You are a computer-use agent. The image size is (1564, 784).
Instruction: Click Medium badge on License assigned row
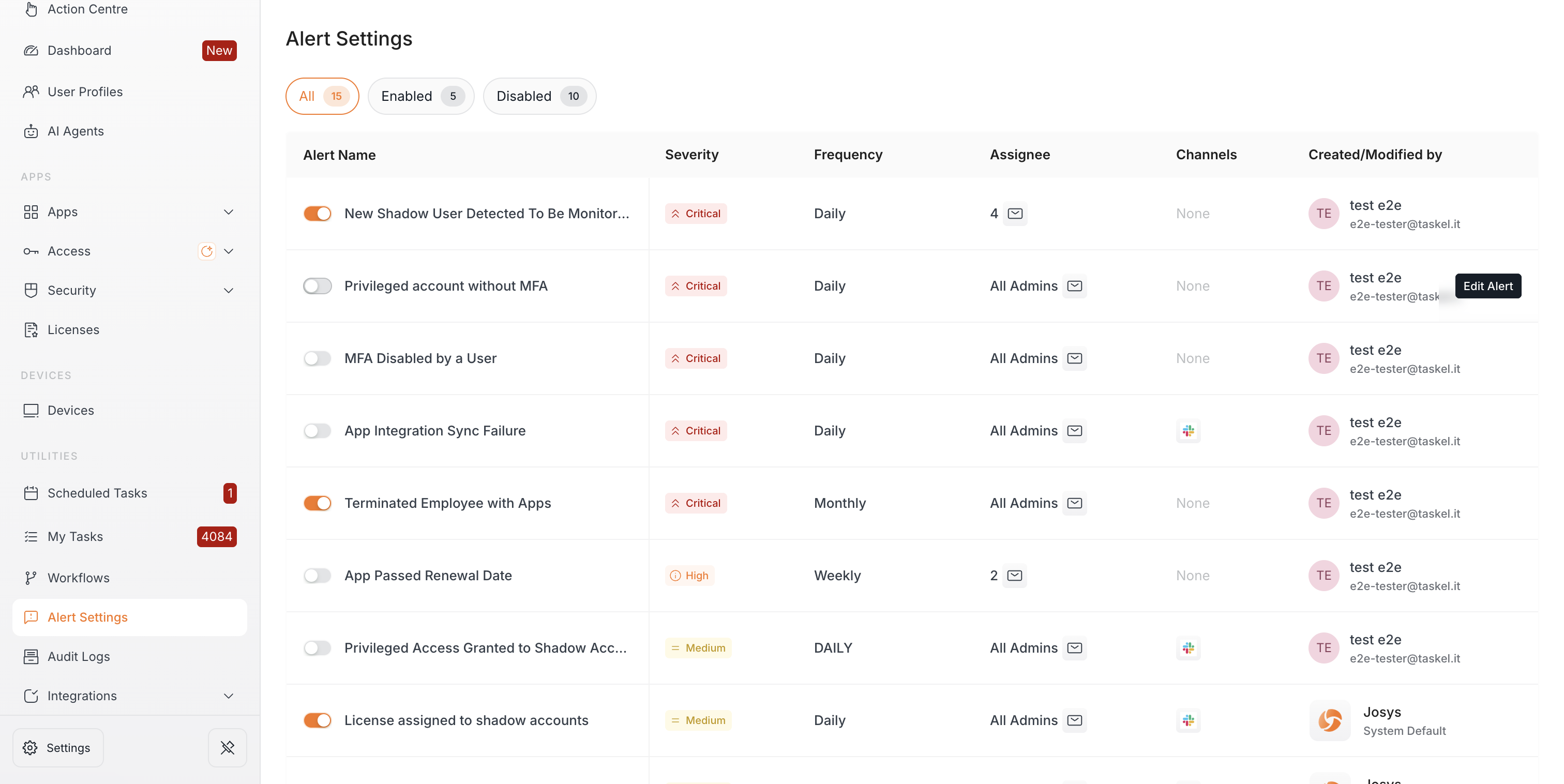[x=698, y=721]
